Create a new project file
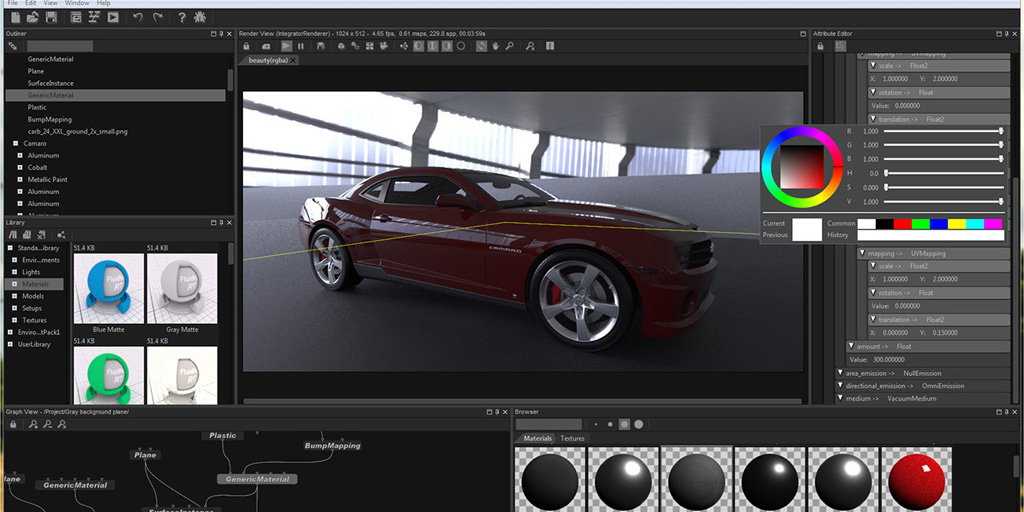Image resolution: width=1024 pixels, height=512 pixels. 16,18
